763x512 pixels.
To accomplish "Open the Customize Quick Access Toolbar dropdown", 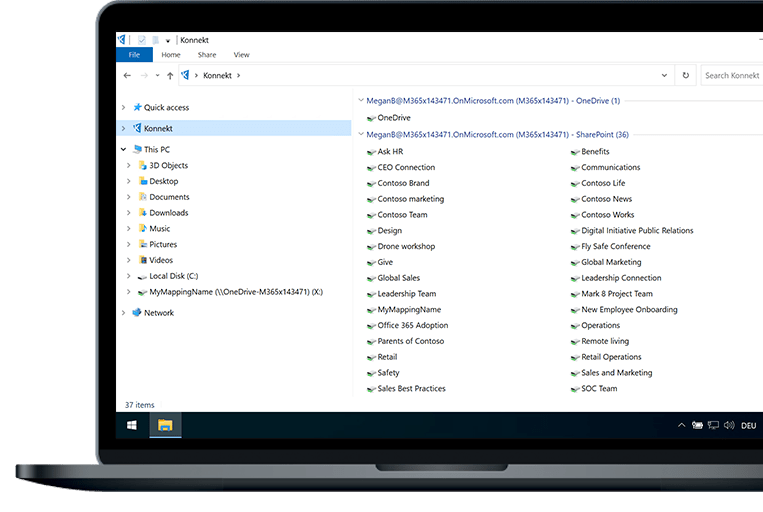I will coord(167,41).
